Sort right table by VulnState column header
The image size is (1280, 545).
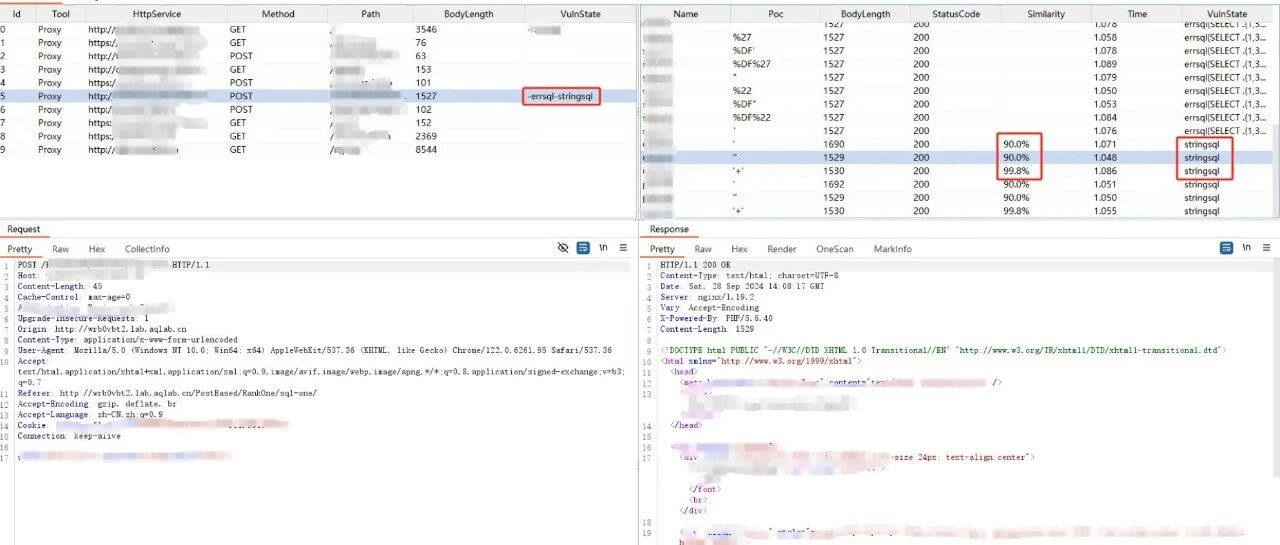tap(1227, 14)
